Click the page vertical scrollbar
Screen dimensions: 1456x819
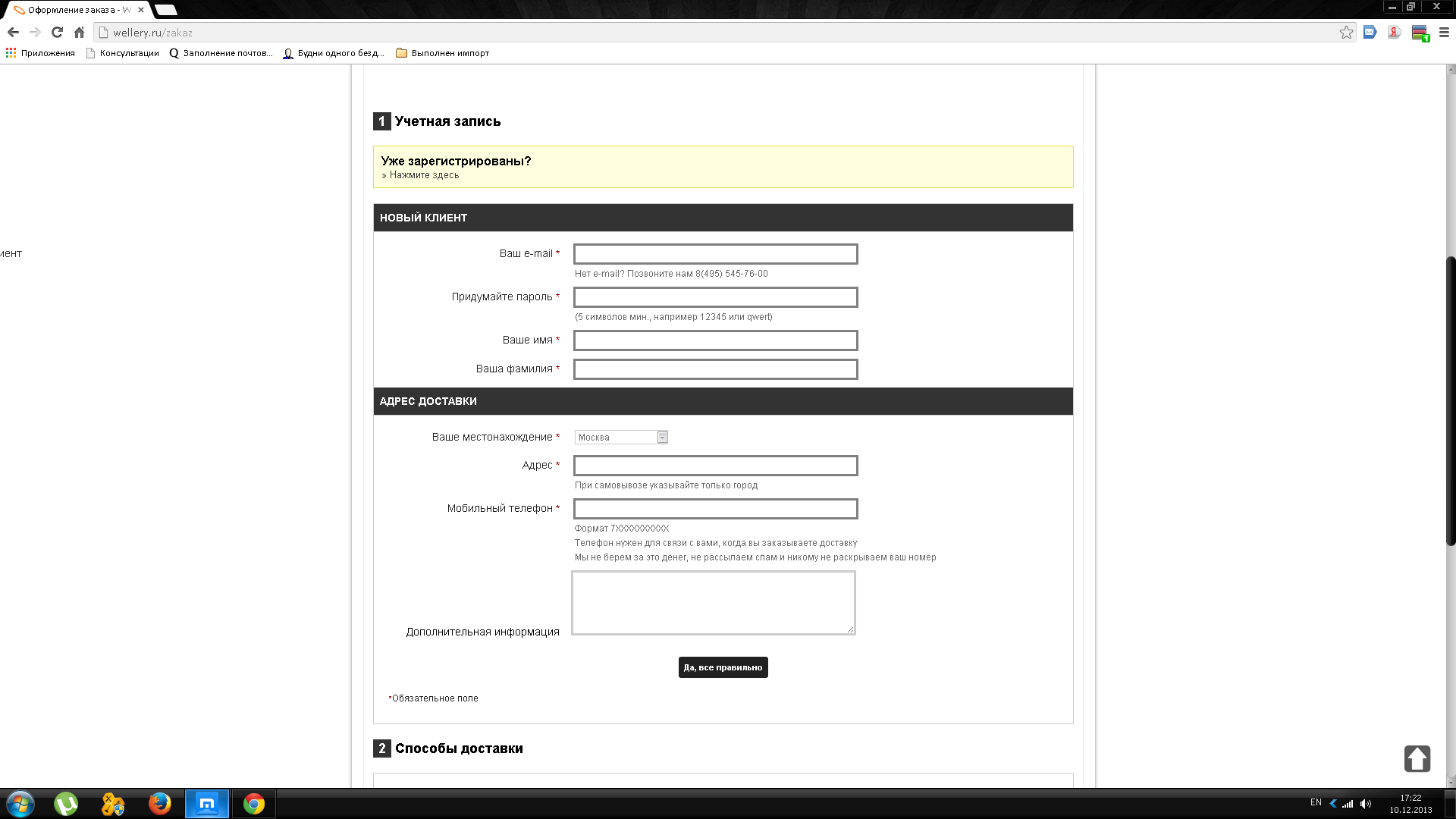1451,402
